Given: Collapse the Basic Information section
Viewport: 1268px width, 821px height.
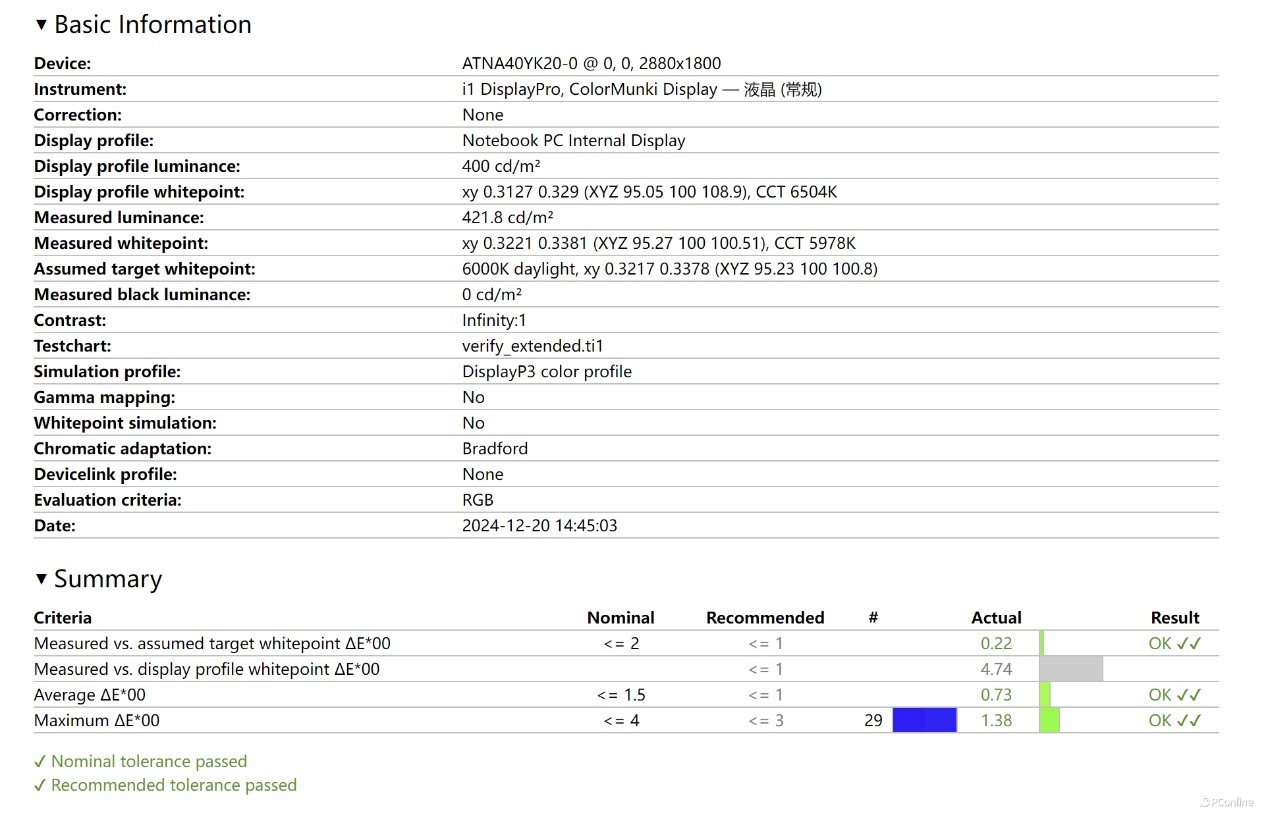Looking at the screenshot, I should 41,24.
